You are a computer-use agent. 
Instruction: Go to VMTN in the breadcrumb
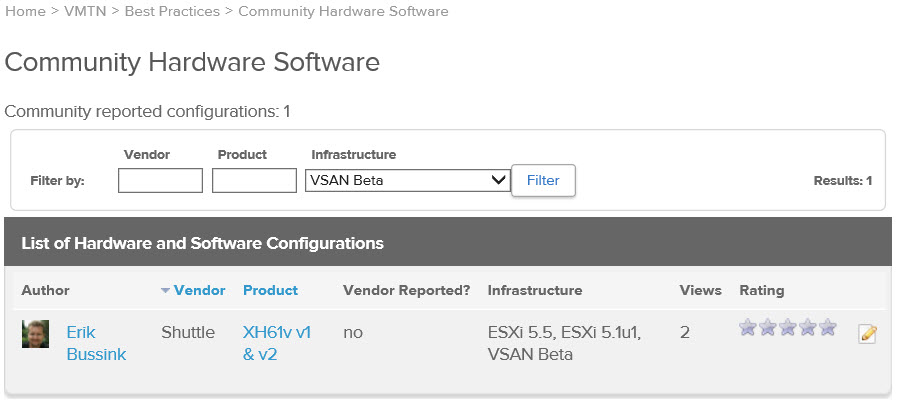tap(85, 11)
